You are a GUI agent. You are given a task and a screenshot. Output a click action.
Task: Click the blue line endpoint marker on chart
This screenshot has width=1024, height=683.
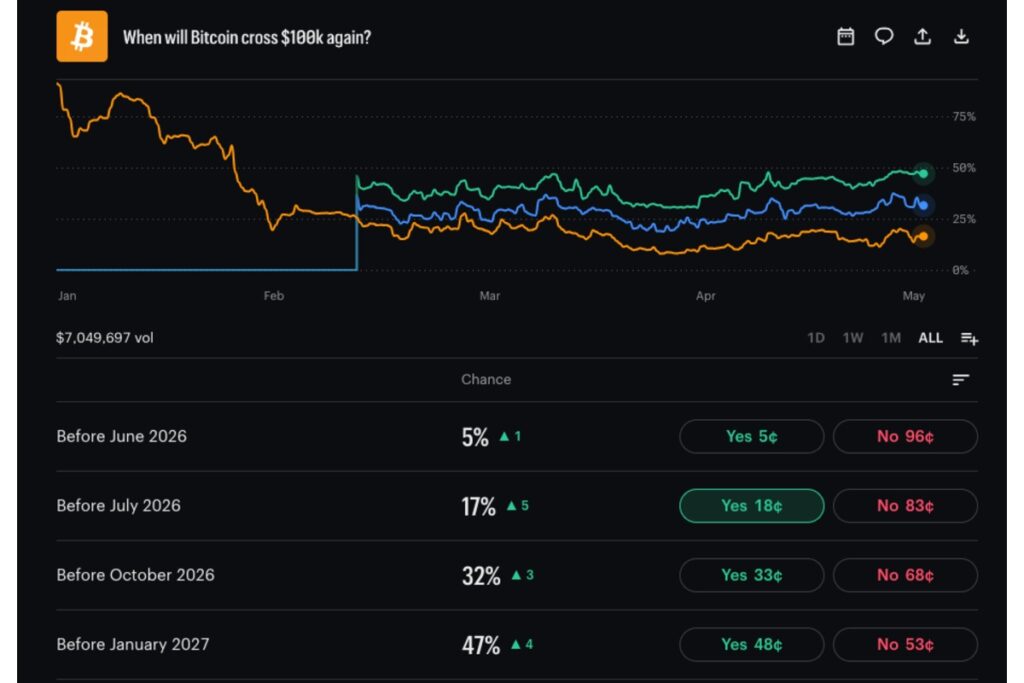tap(923, 205)
